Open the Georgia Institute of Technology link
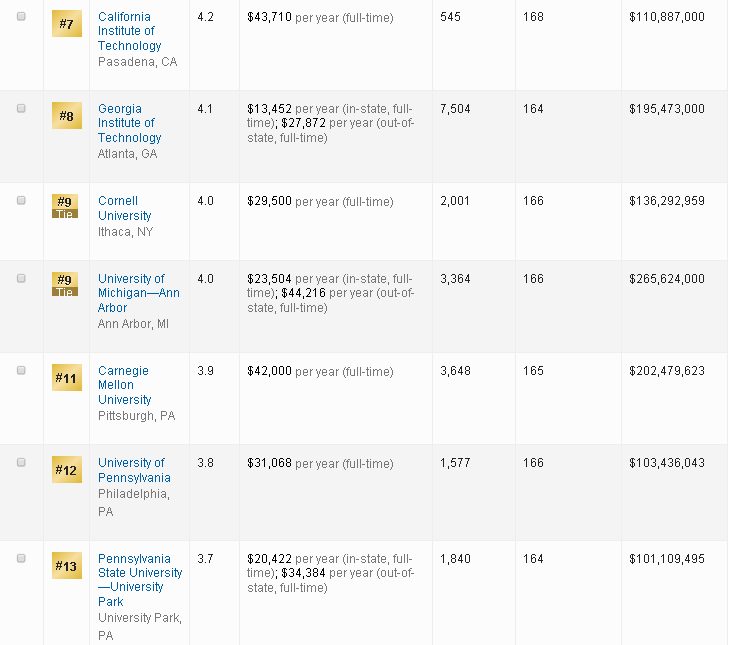The width and height of the screenshot is (730, 645). pyautogui.click(x=129, y=123)
